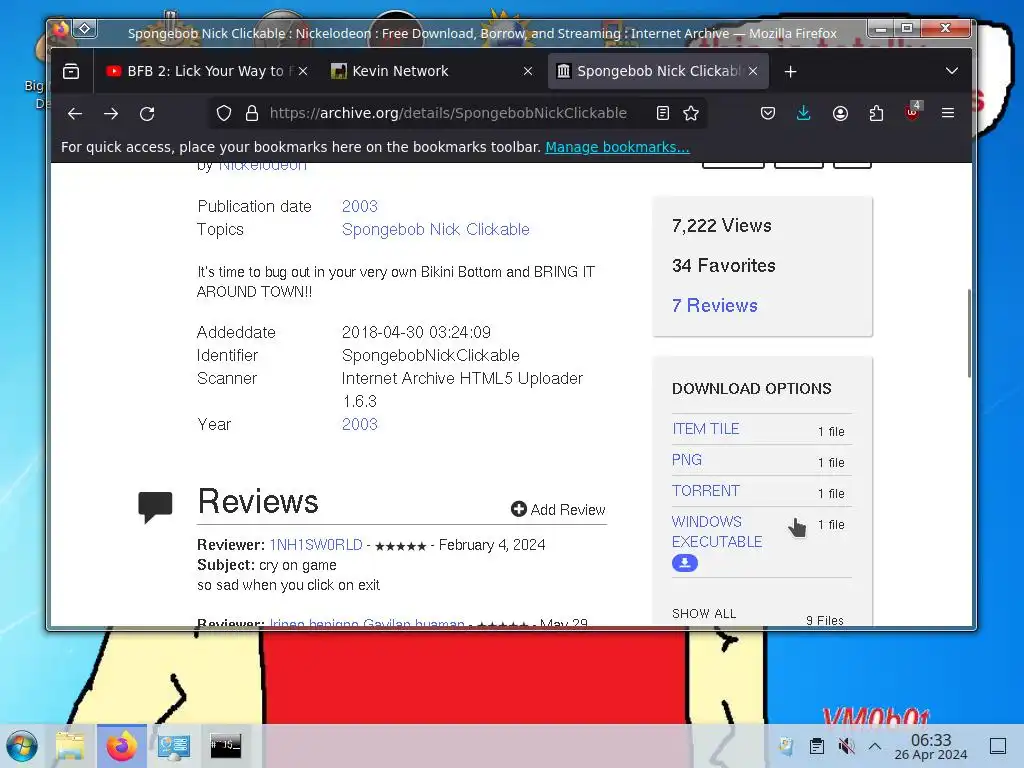Open uBlock Origin extension icon

coord(912,112)
